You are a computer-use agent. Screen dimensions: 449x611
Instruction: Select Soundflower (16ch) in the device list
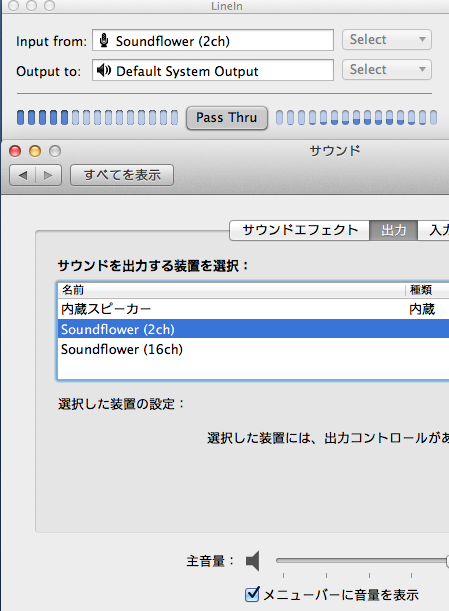tap(253, 349)
